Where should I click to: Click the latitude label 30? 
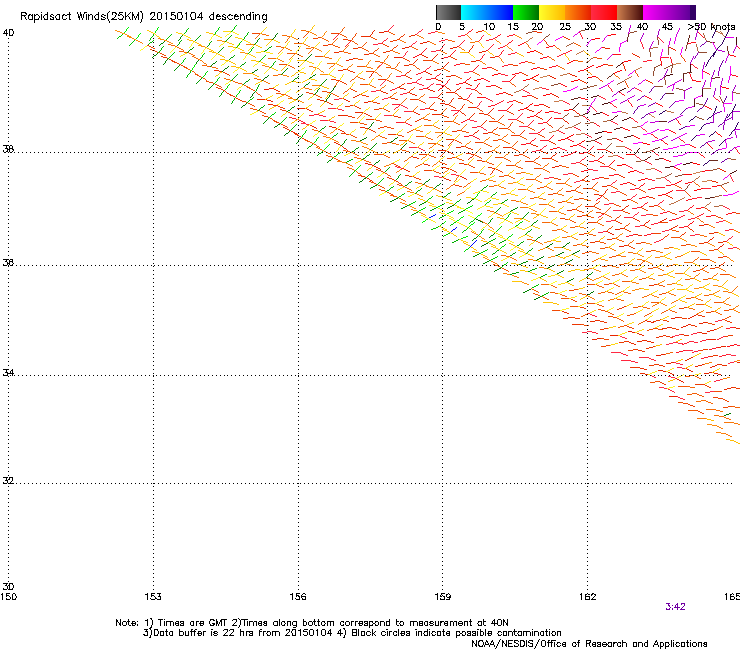8,587
